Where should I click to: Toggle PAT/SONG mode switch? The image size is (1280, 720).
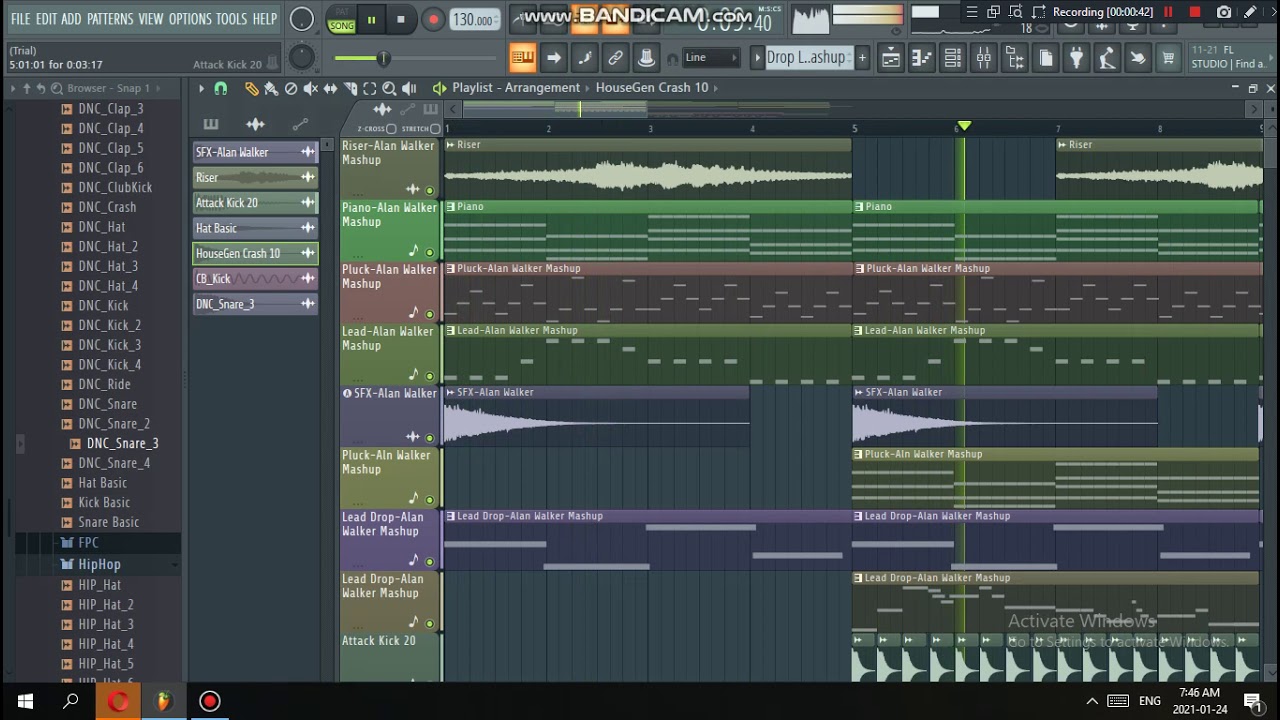(342, 19)
